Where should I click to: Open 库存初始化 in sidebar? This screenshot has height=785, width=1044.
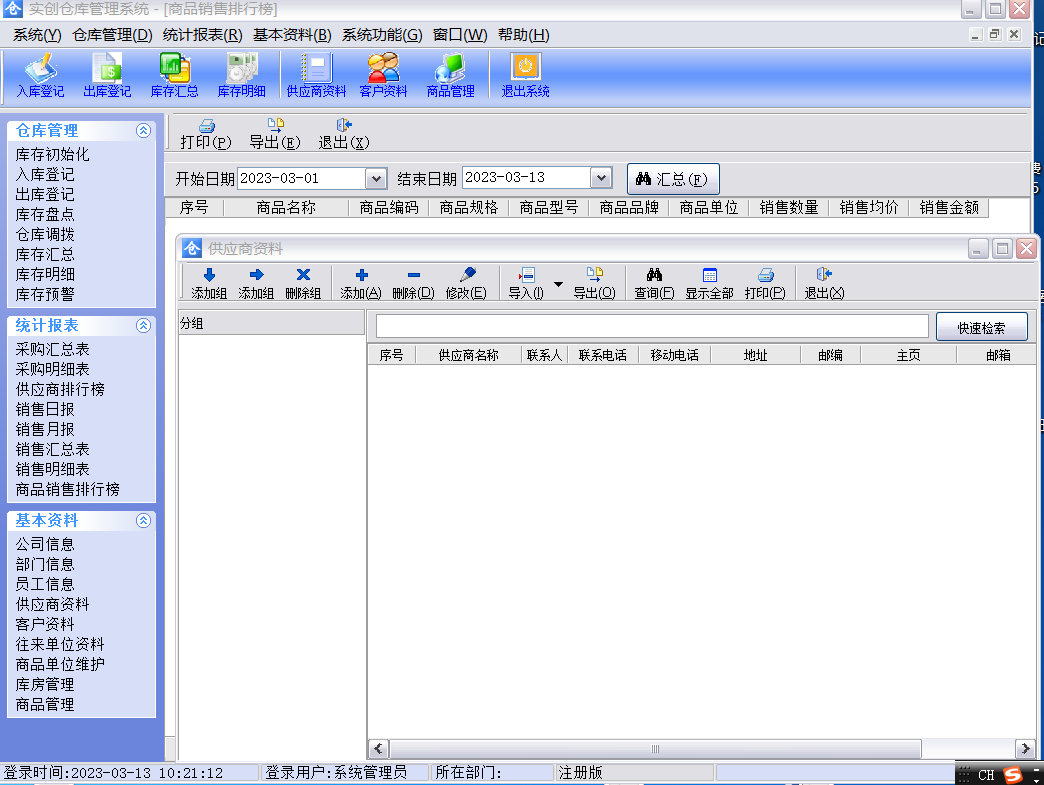[x=53, y=154]
